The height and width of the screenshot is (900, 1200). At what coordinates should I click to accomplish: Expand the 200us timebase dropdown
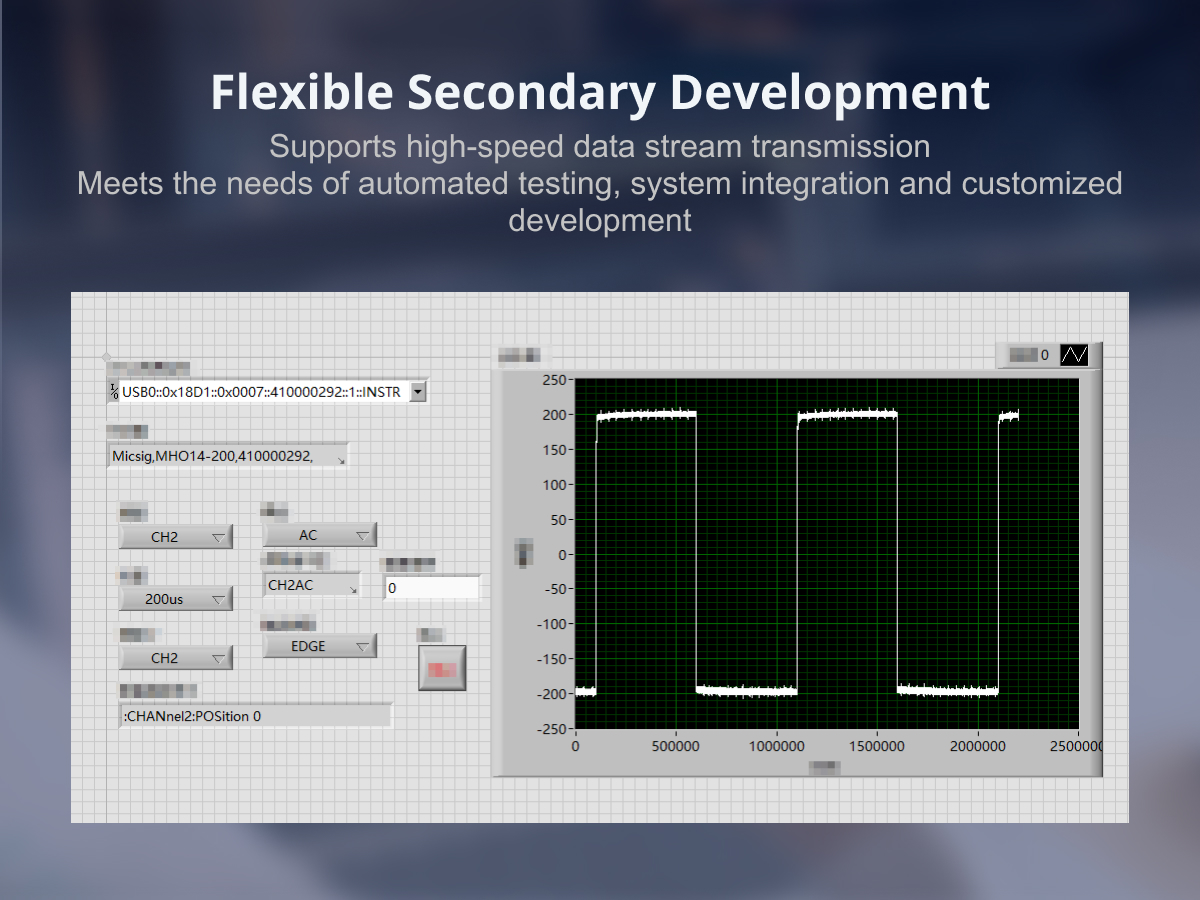pyautogui.click(x=176, y=599)
